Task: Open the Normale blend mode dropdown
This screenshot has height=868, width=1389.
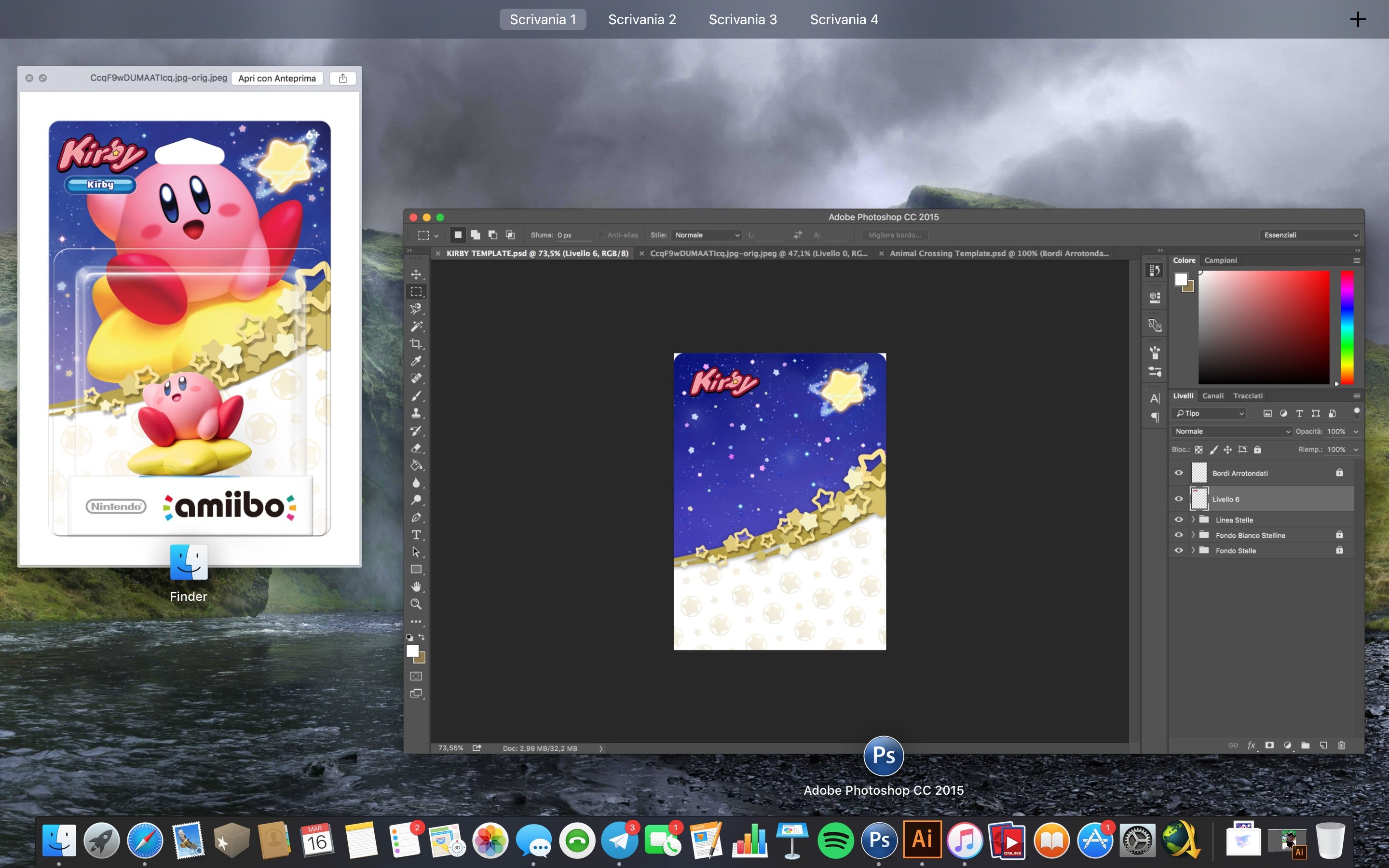Action: 1231,431
